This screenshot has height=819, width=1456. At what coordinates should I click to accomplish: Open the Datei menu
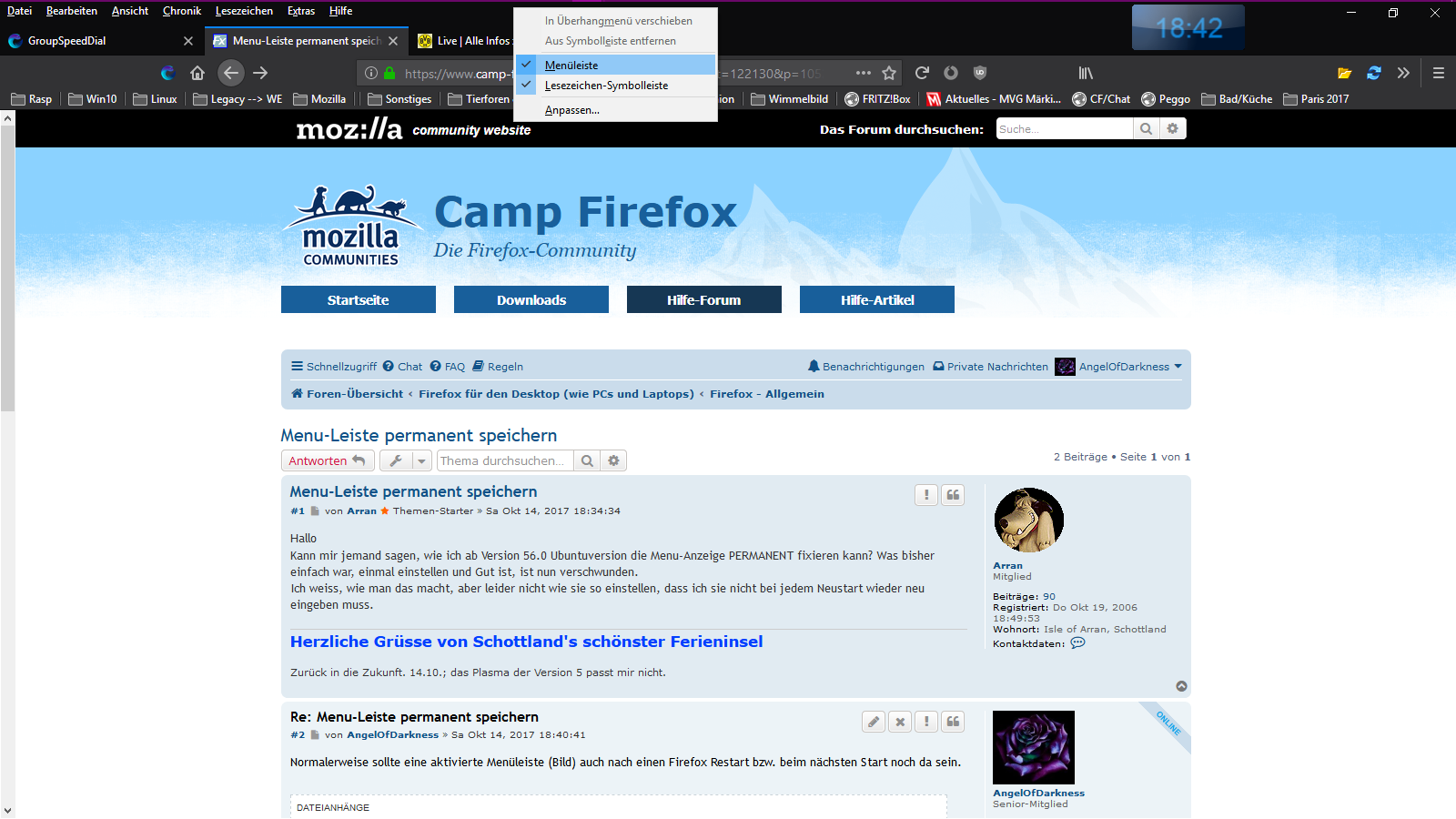pos(19,11)
